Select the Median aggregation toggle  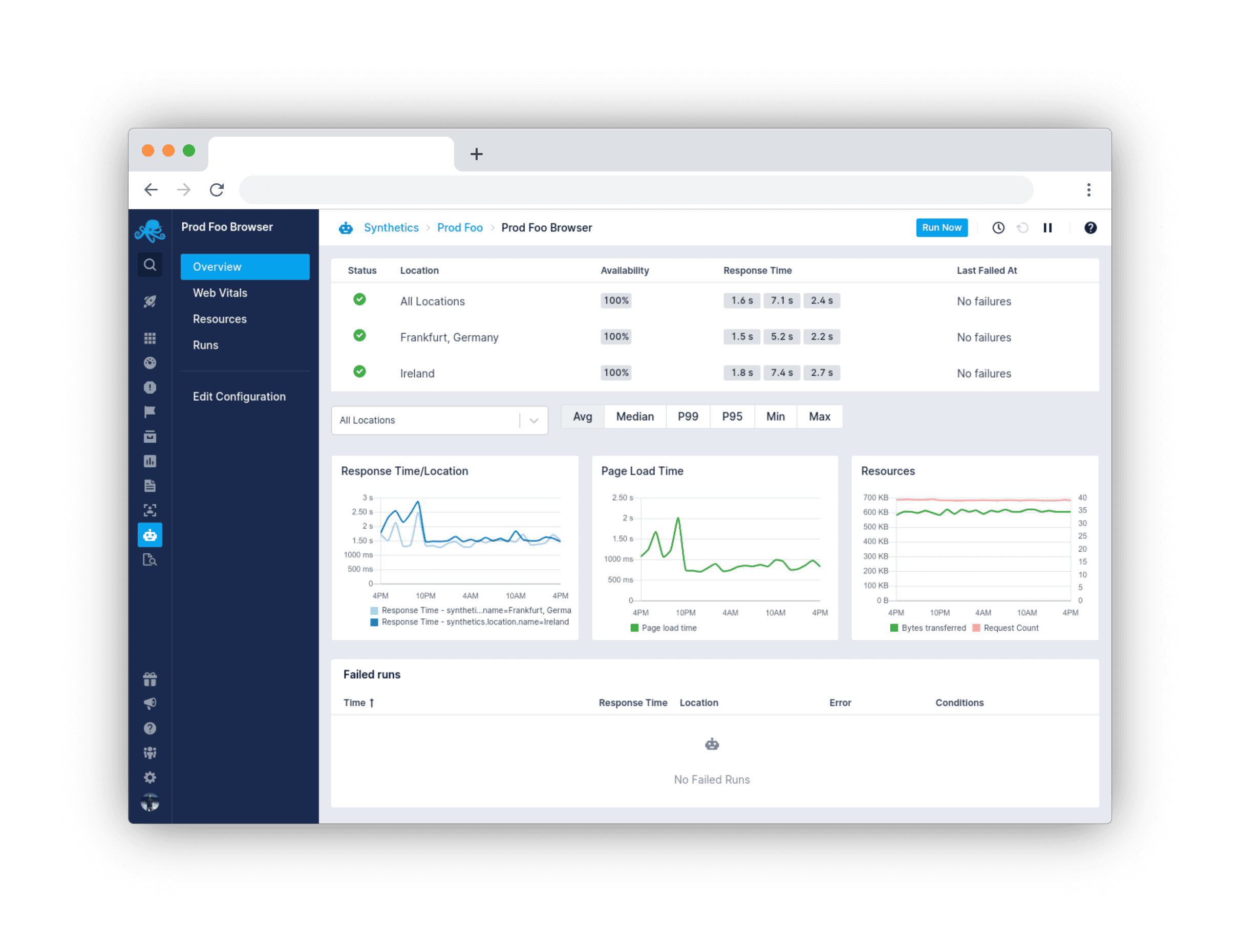(x=635, y=417)
